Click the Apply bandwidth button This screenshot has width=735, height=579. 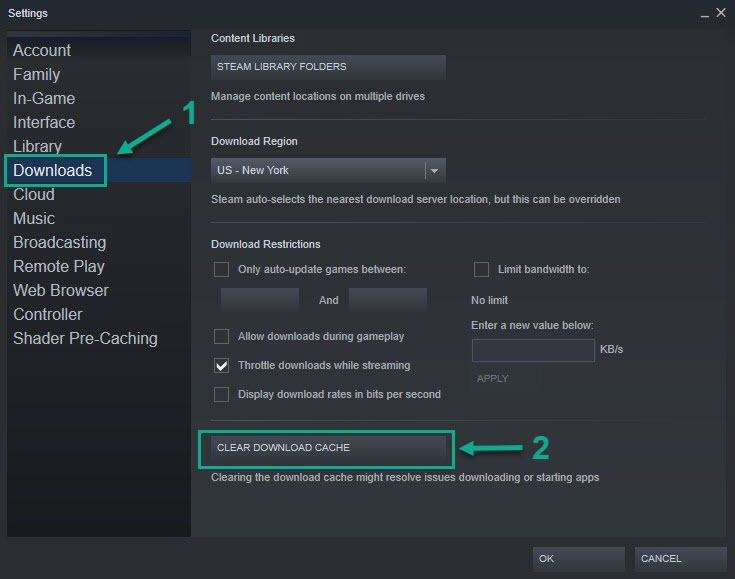(506, 379)
